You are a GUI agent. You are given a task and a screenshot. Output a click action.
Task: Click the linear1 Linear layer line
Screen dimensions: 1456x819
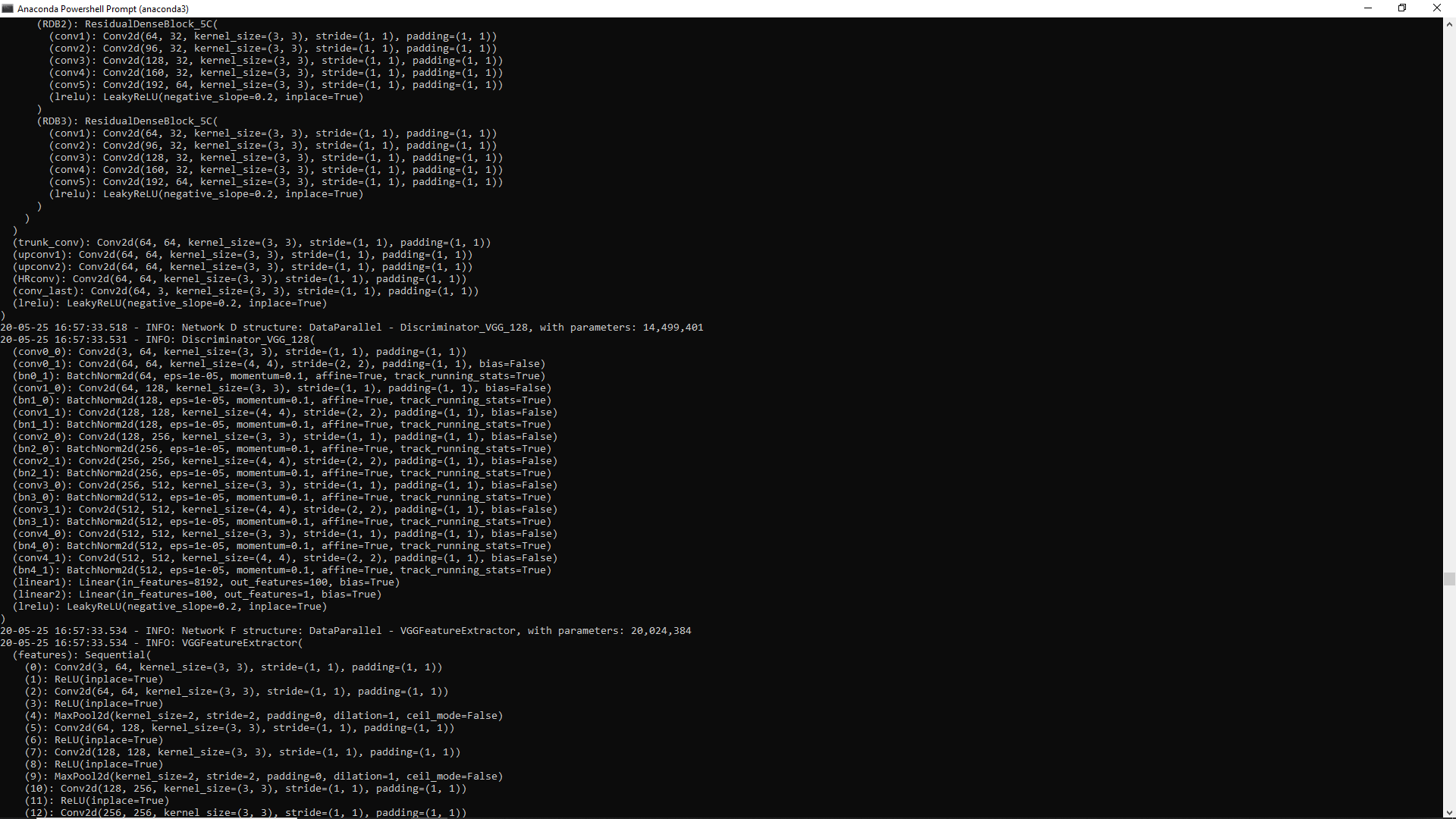[205, 582]
